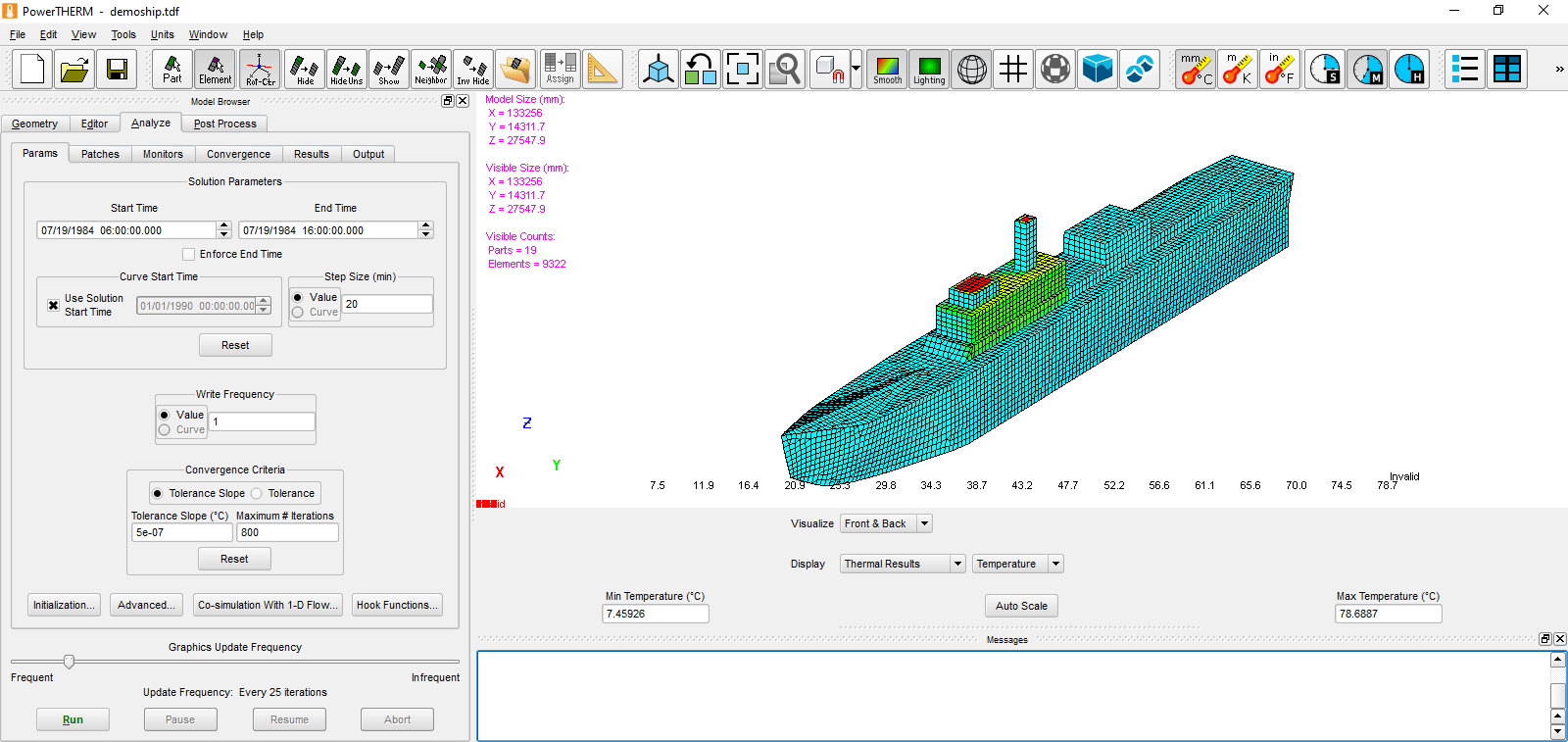This screenshot has height=742, width=1568.
Task: Click the Neighbor selection icon
Action: [x=431, y=70]
